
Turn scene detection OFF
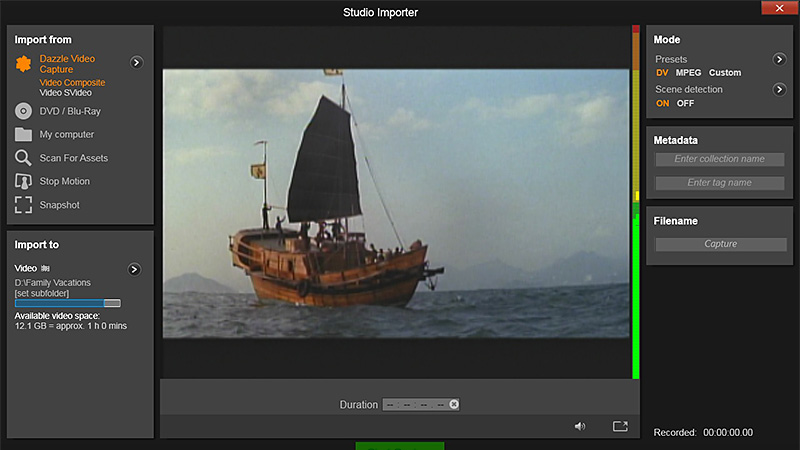tap(685, 103)
